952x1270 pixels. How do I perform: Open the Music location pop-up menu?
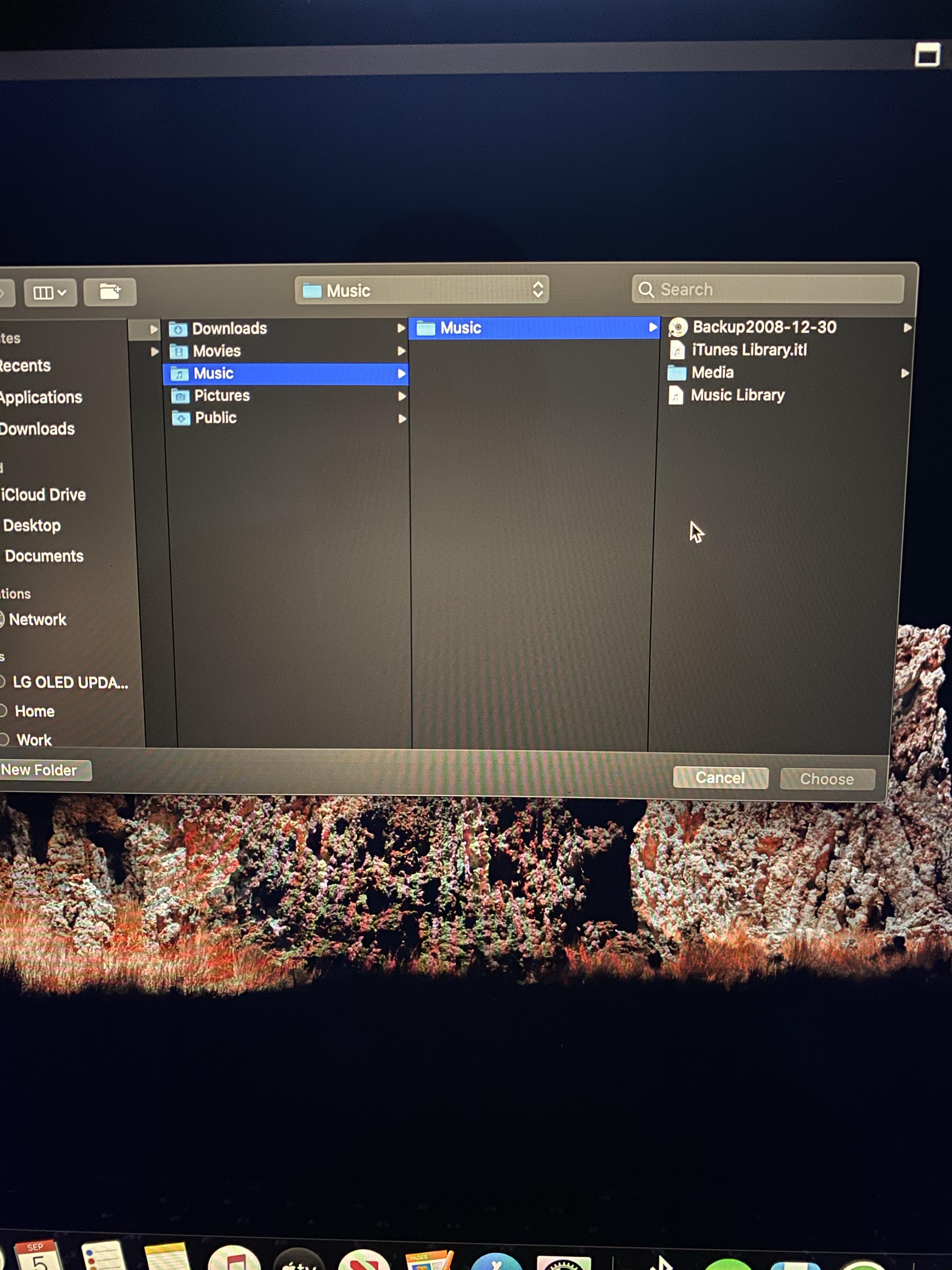coord(422,290)
